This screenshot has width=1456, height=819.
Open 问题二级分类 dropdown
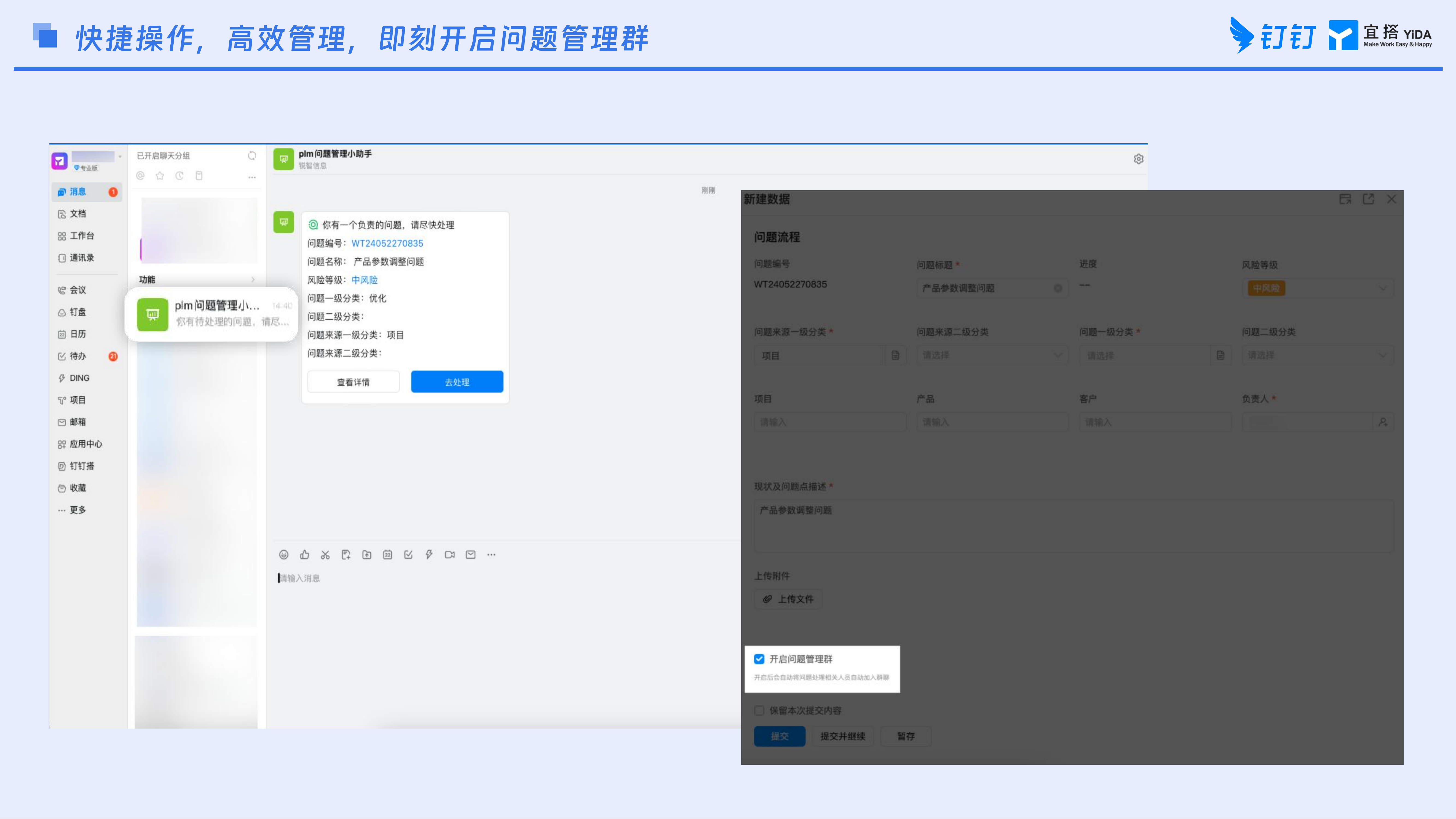click(1318, 355)
